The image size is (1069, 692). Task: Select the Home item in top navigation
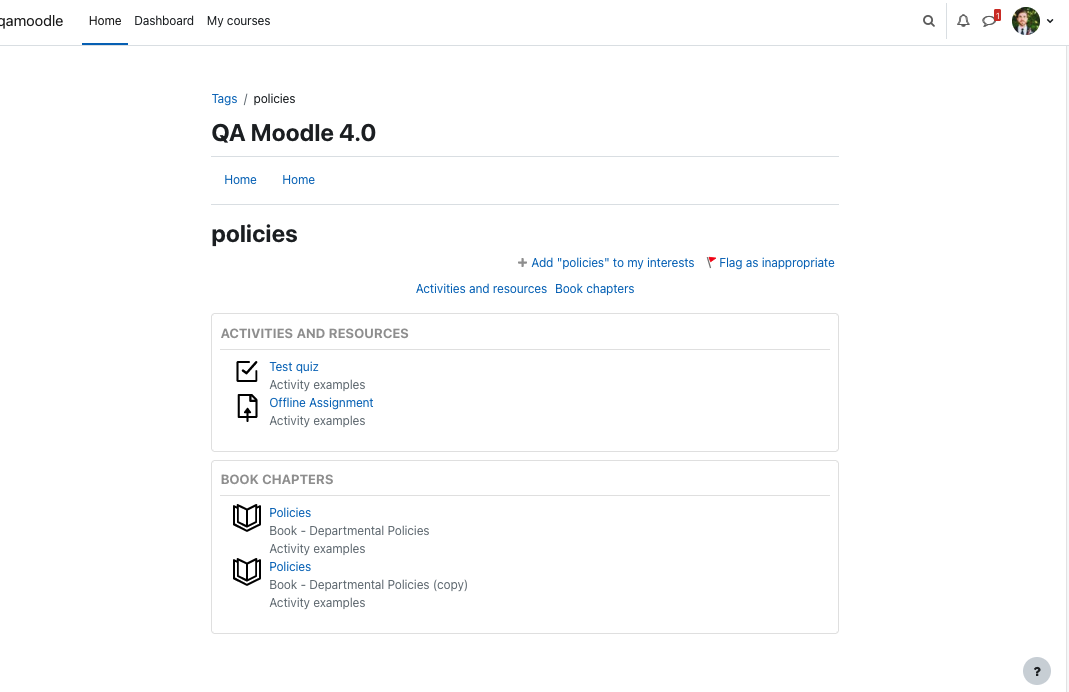[x=105, y=21]
